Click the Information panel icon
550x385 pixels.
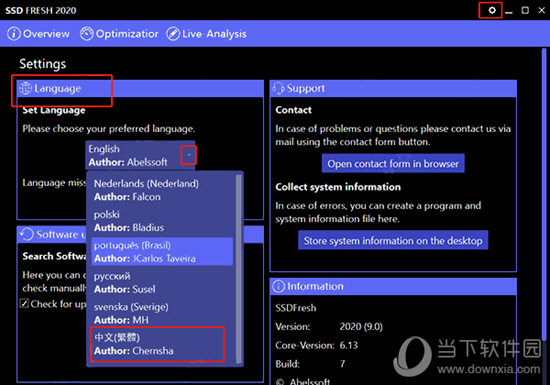(x=279, y=286)
